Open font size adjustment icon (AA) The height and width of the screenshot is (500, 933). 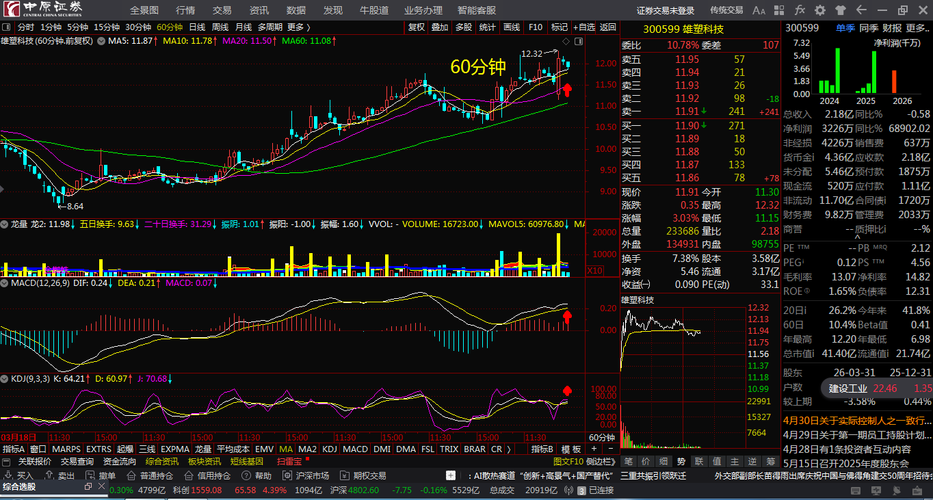759,10
